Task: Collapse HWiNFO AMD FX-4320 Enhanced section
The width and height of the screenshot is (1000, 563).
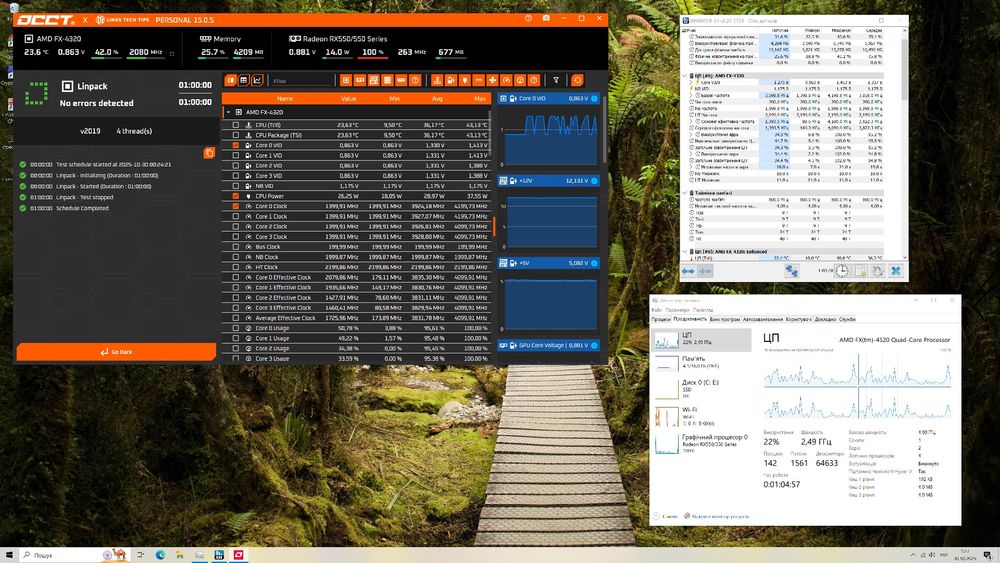Action: coord(686,252)
